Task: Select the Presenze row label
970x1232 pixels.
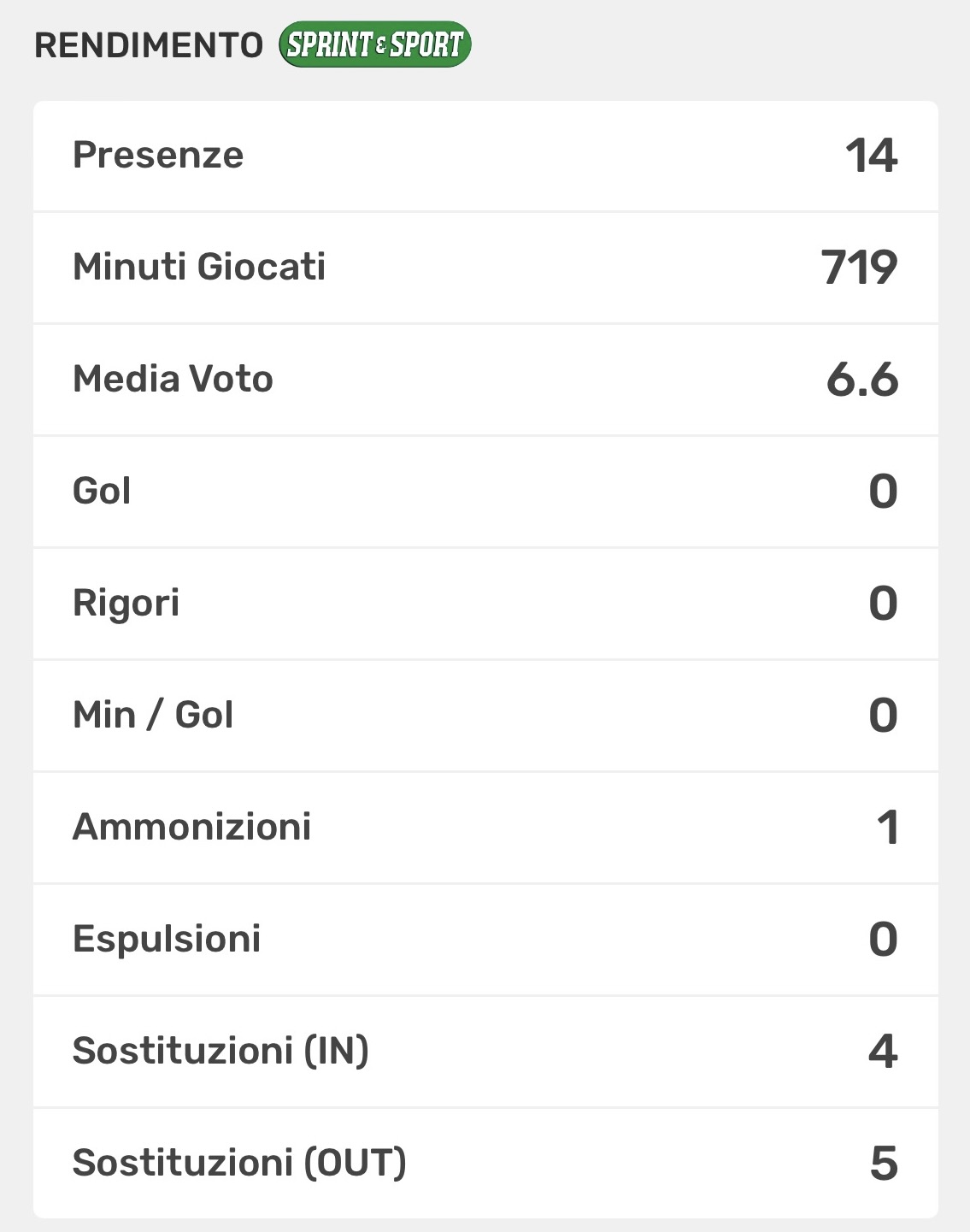Action: (158, 155)
